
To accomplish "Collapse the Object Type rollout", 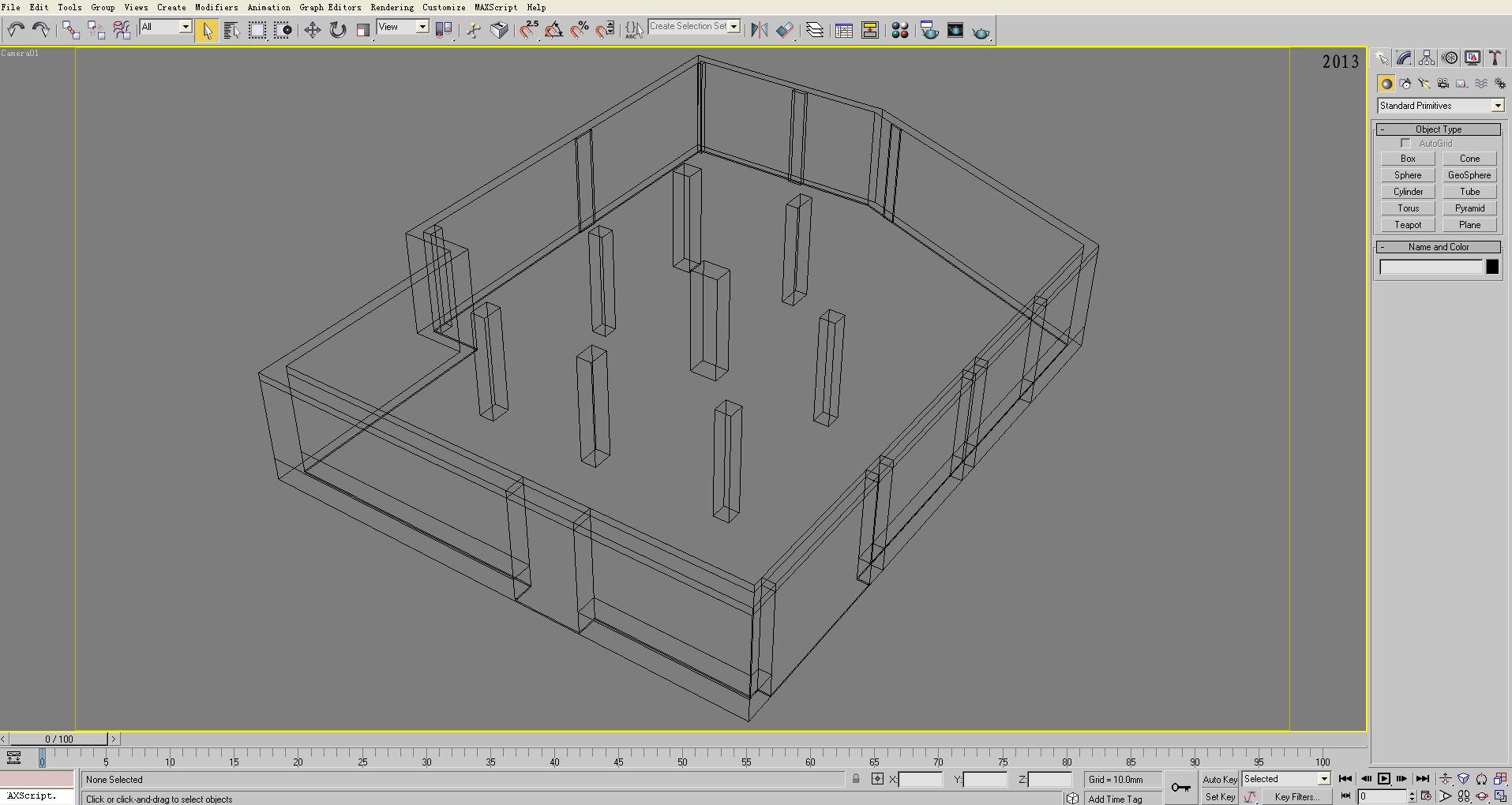I will 1438,129.
